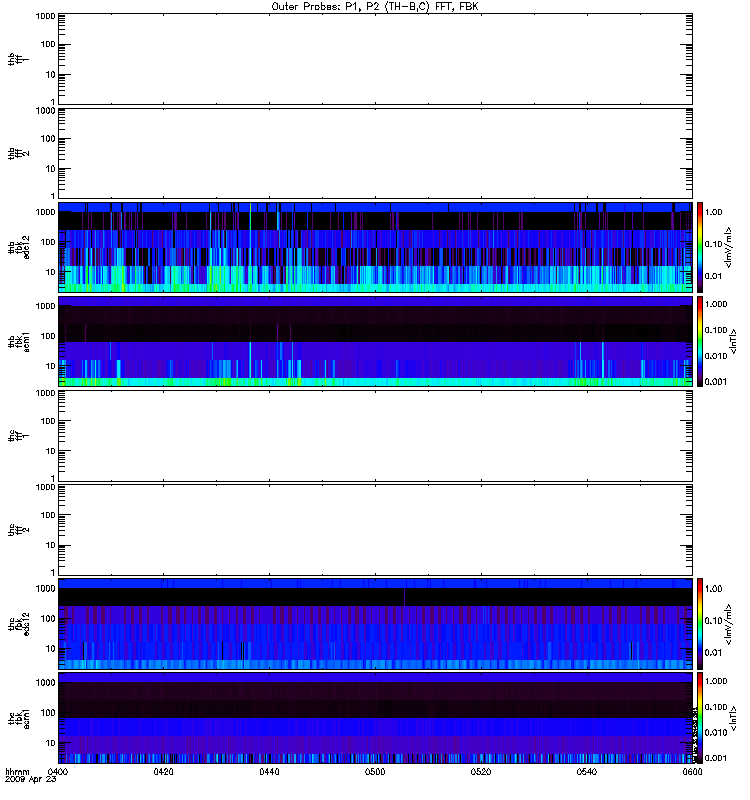750x800 pixels.
Task: Click the 2009 Apr 23 date label
Action: 31,780
